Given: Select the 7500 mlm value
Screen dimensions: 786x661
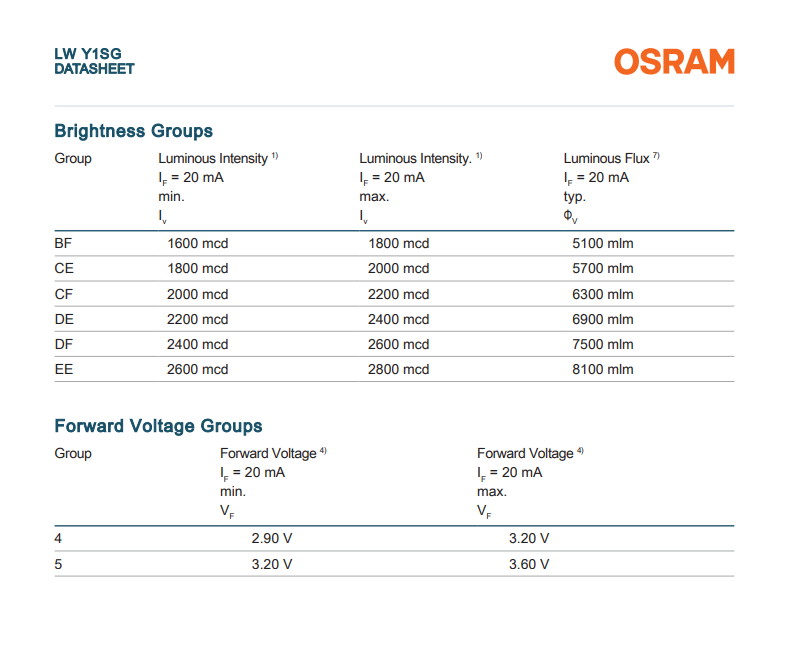Looking at the screenshot, I should [x=603, y=344].
